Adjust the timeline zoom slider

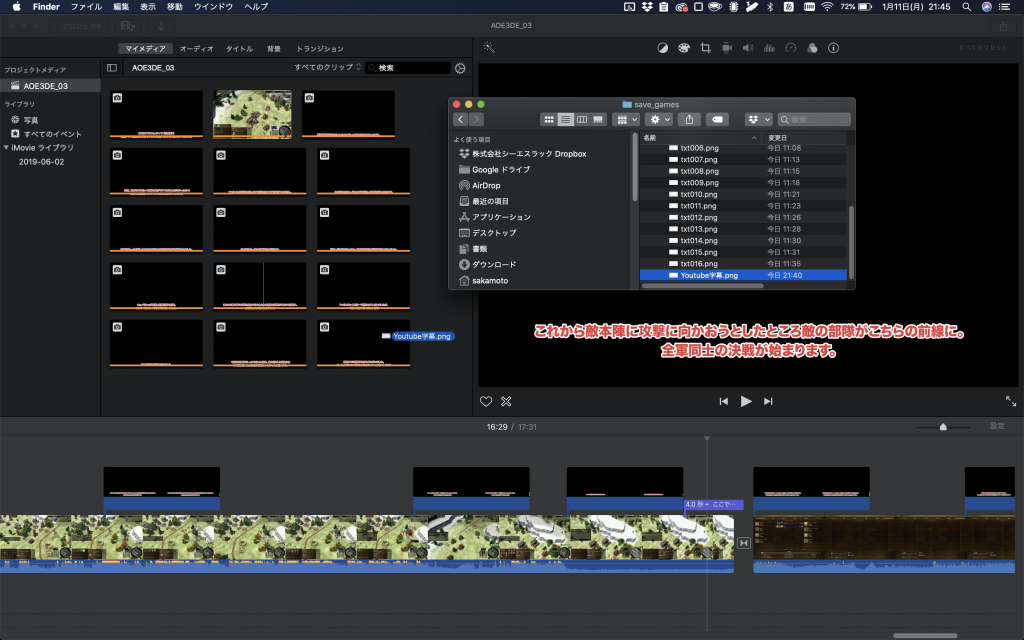(x=943, y=426)
